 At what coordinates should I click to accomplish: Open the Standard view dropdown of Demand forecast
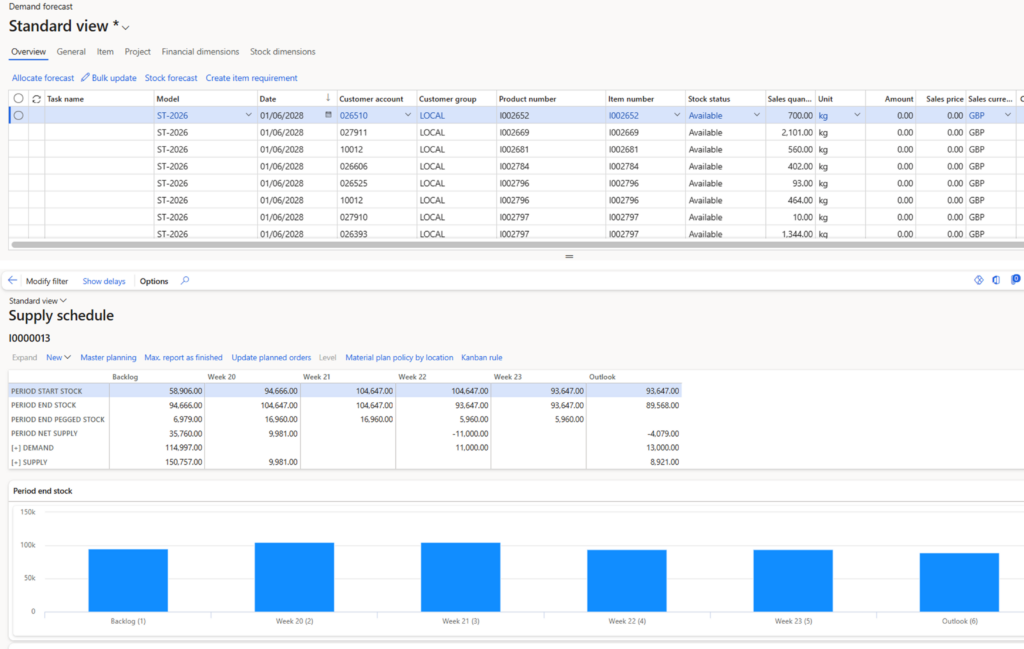tap(125, 27)
